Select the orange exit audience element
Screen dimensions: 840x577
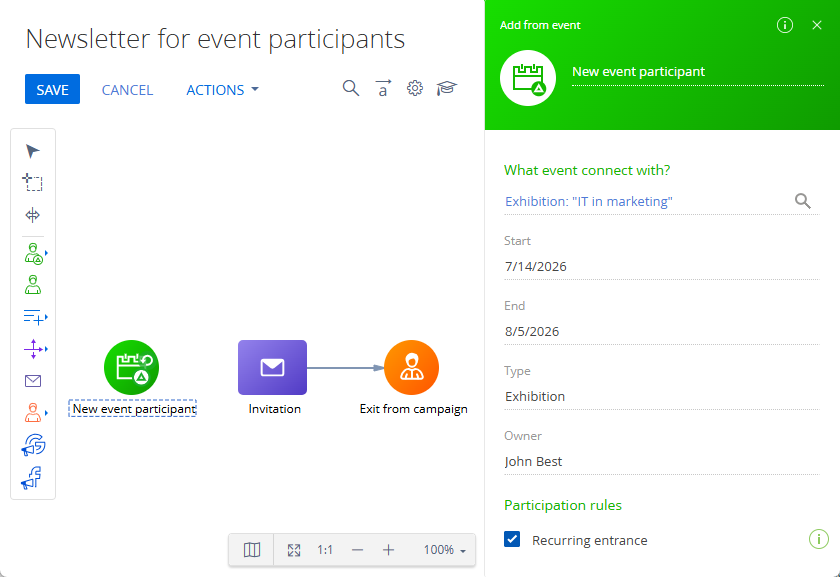pos(33,413)
